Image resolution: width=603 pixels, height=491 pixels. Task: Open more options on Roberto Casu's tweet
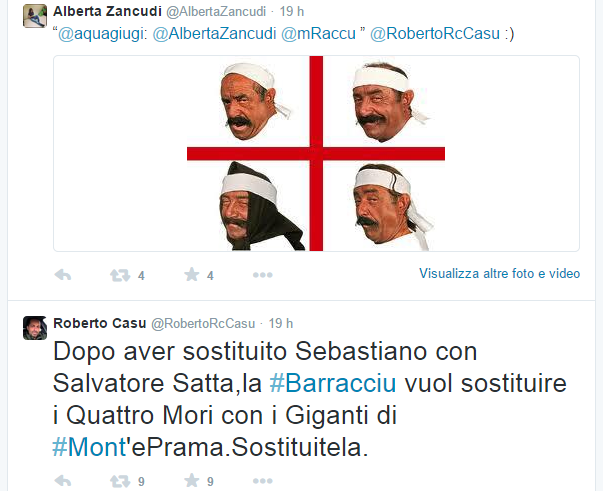click(x=263, y=481)
